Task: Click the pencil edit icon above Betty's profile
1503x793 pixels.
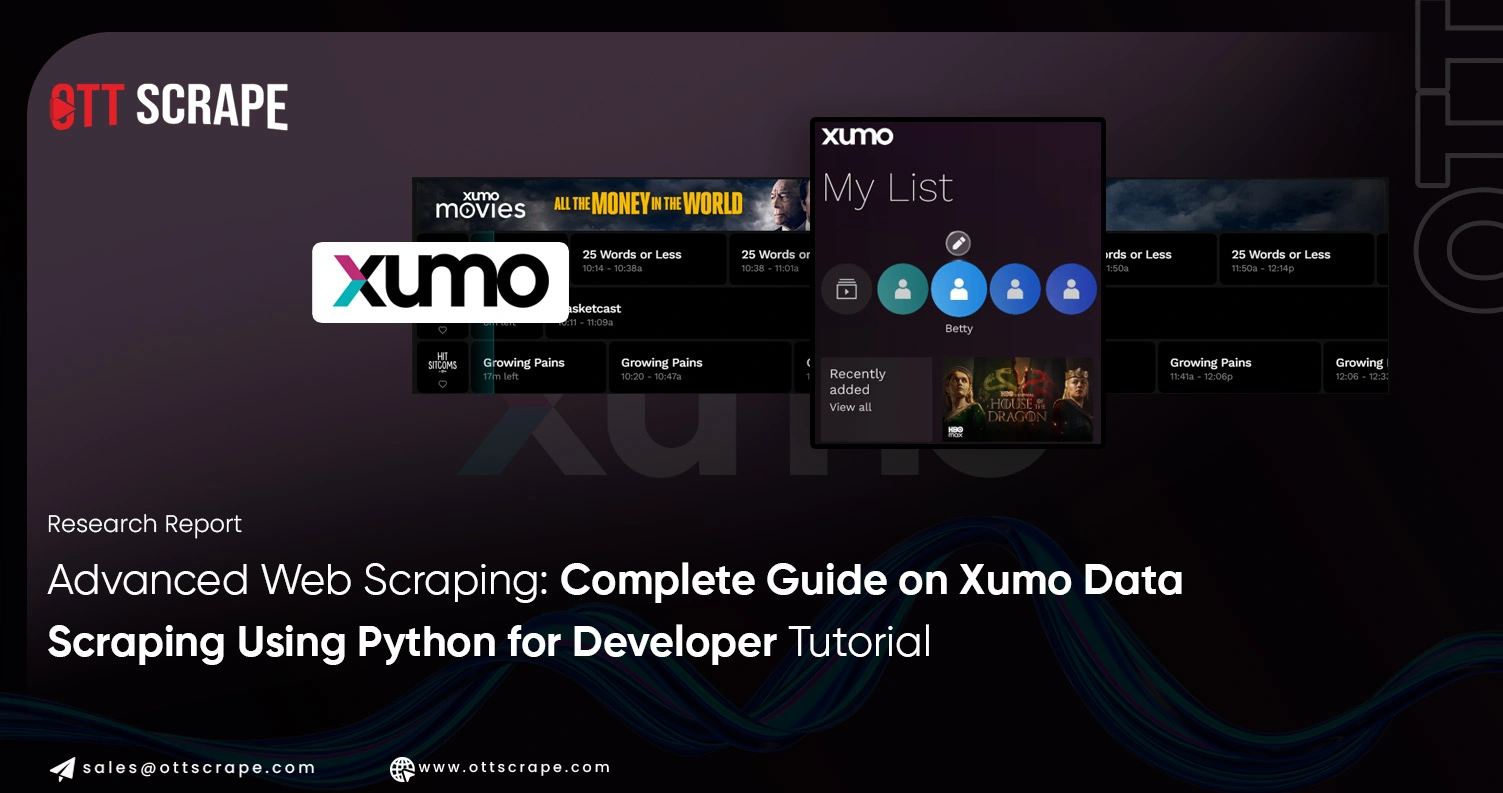Action: [x=958, y=243]
